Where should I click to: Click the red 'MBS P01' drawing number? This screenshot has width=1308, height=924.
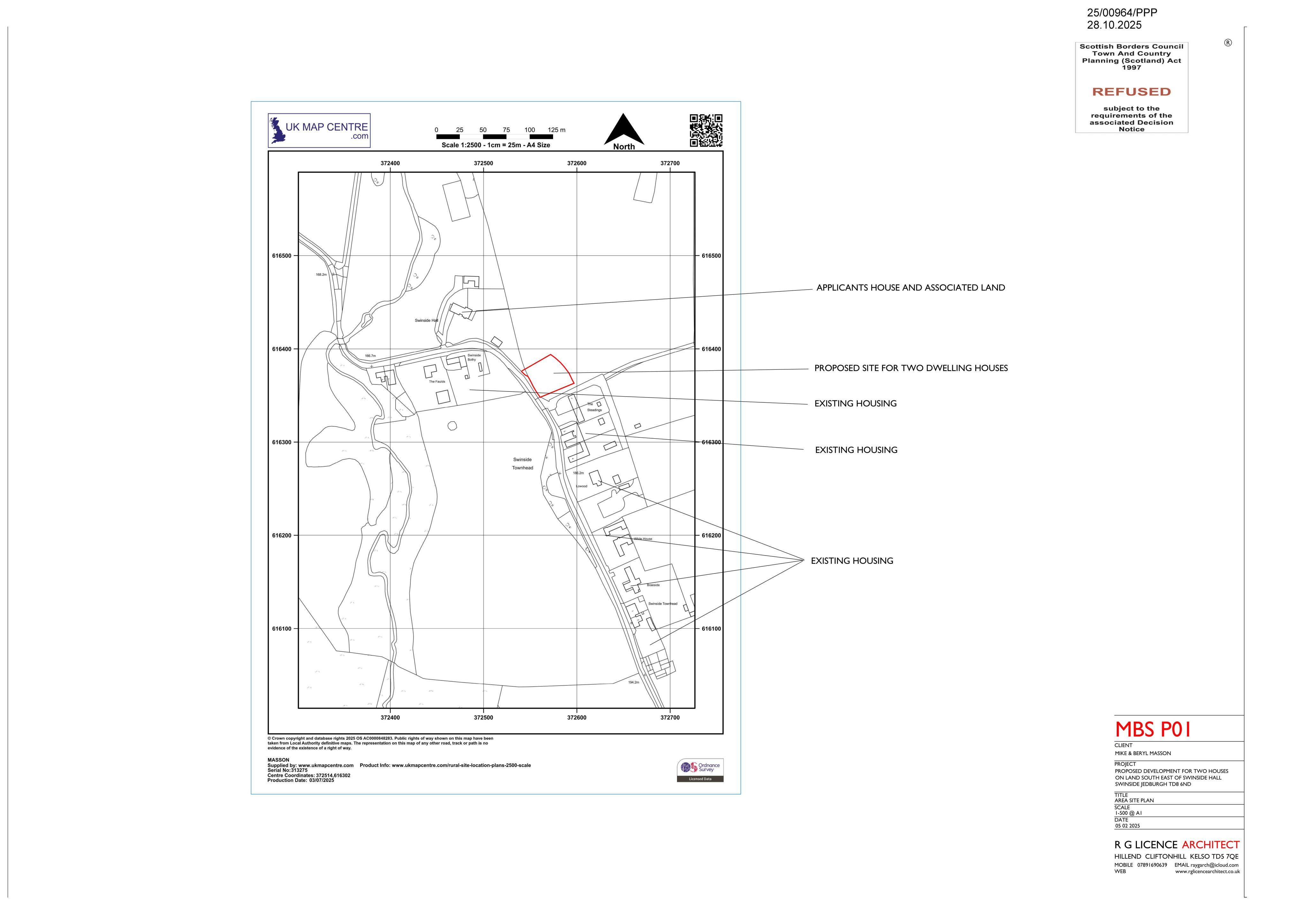(x=1153, y=730)
